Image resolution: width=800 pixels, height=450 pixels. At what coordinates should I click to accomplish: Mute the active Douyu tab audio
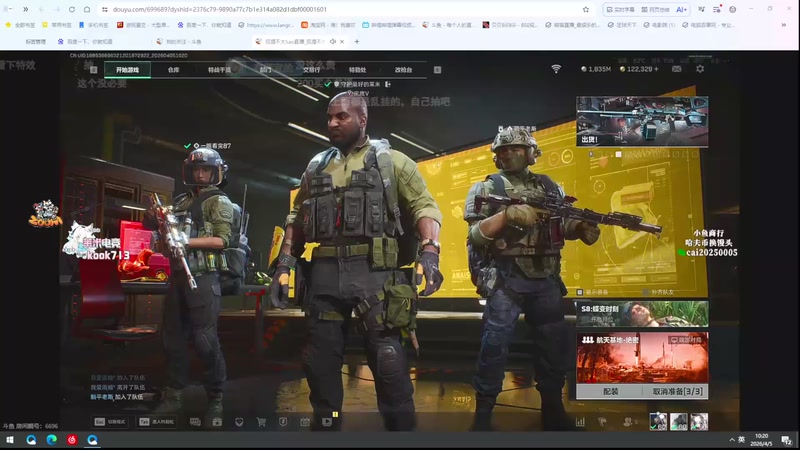(x=333, y=41)
